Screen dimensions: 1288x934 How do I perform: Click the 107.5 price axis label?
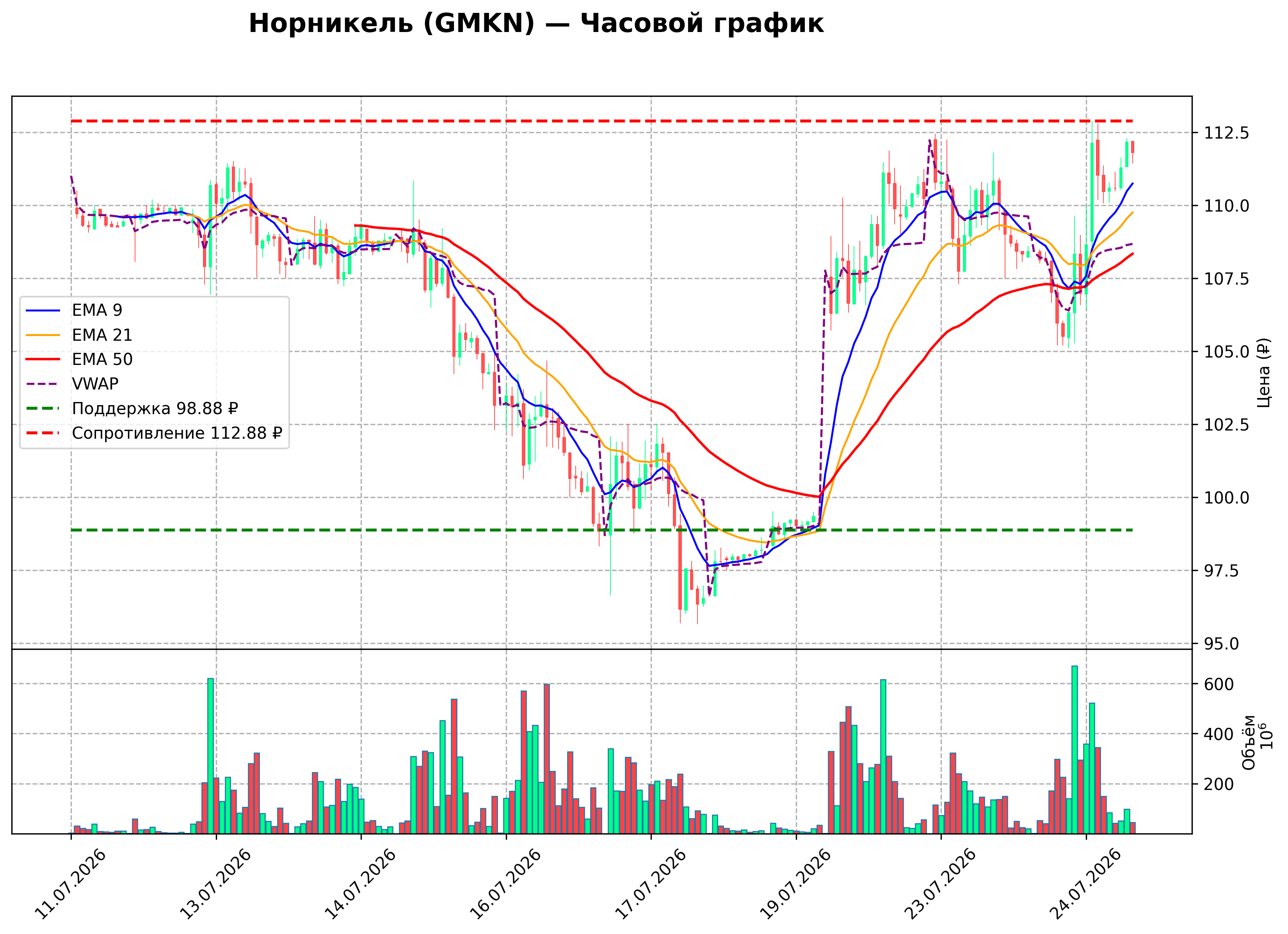pos(1227,279)
